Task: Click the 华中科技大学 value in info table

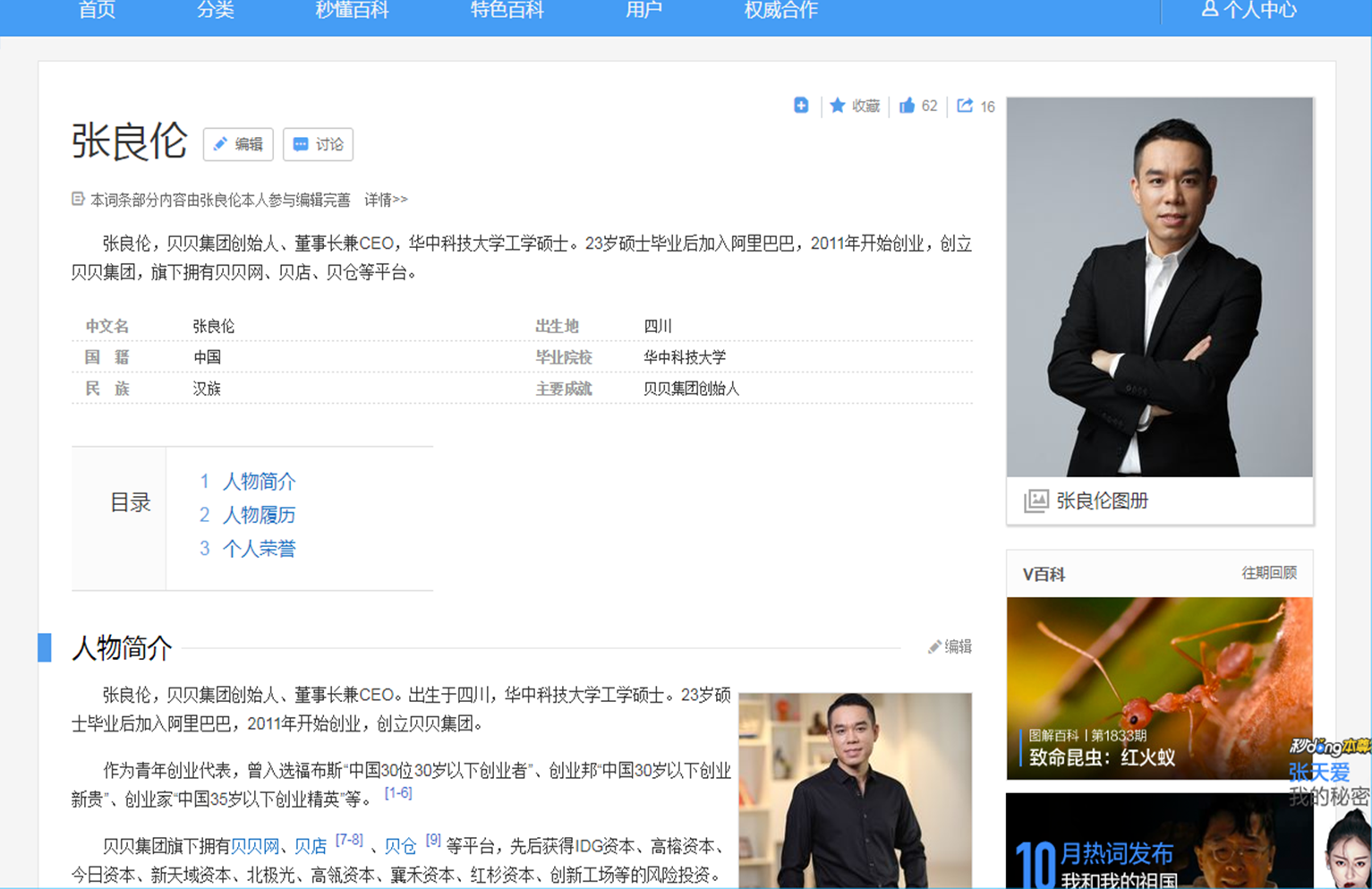Action: tap(685, 357)
